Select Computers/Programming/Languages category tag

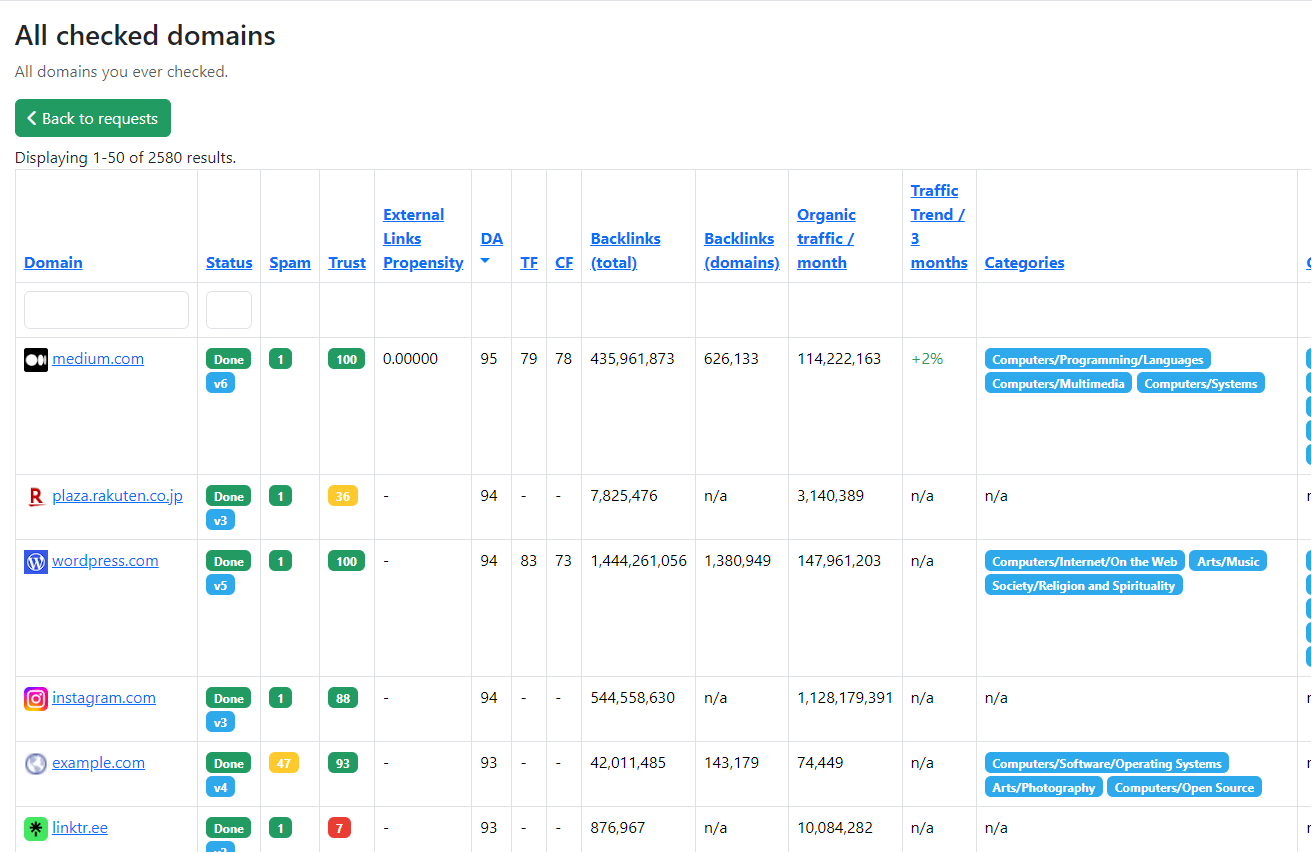(1098, 359)
